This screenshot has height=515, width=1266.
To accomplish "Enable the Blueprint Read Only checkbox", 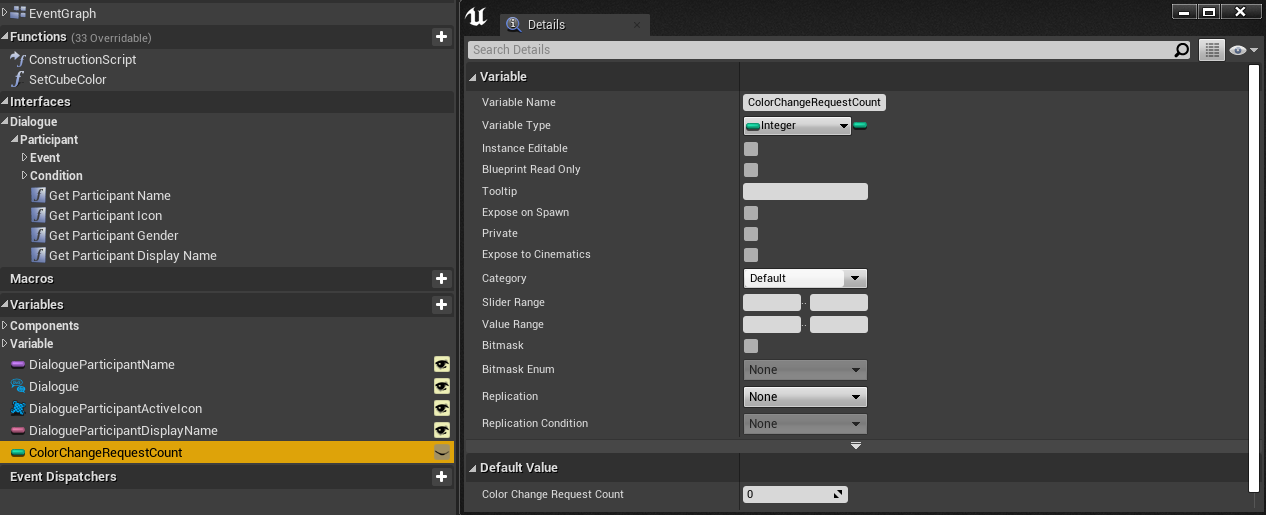I will tap(751, 170).
